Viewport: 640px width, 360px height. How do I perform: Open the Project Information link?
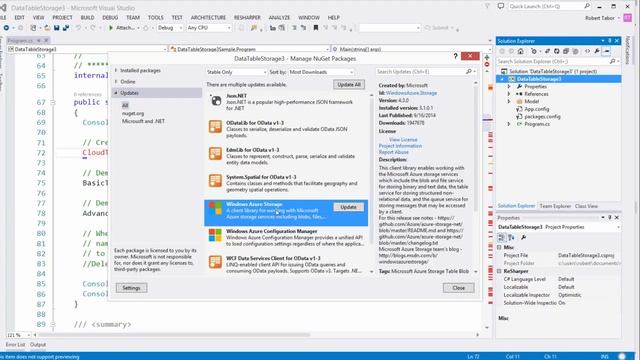tap(400, 146)
